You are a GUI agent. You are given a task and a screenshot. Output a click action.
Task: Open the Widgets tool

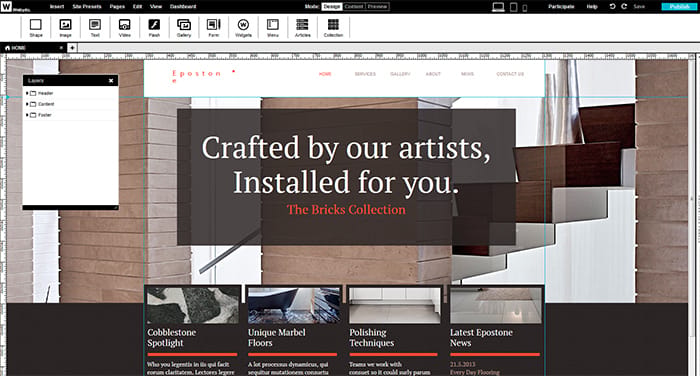[243, 28]
